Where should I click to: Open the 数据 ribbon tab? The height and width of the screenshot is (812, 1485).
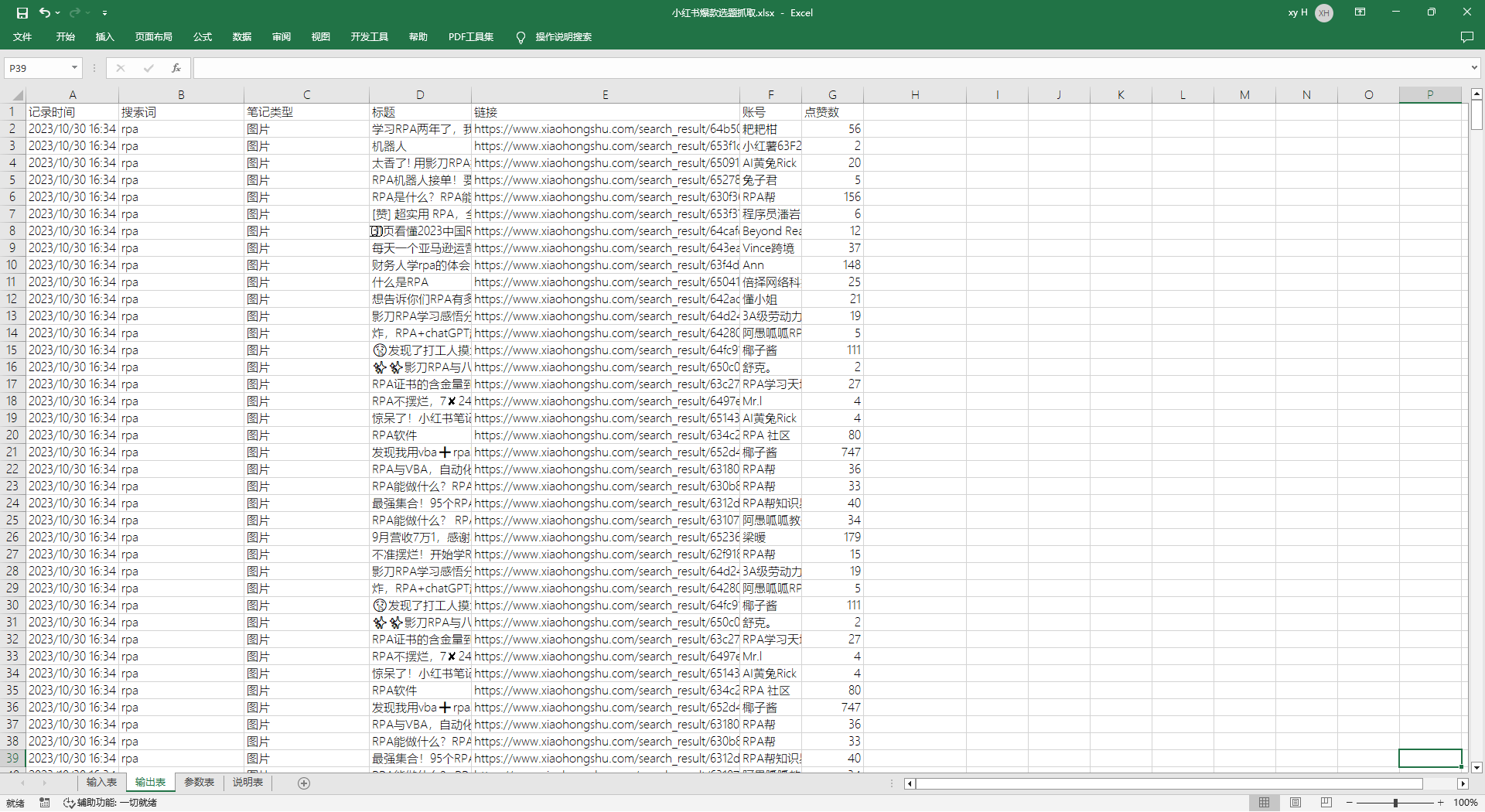(242, 37)
